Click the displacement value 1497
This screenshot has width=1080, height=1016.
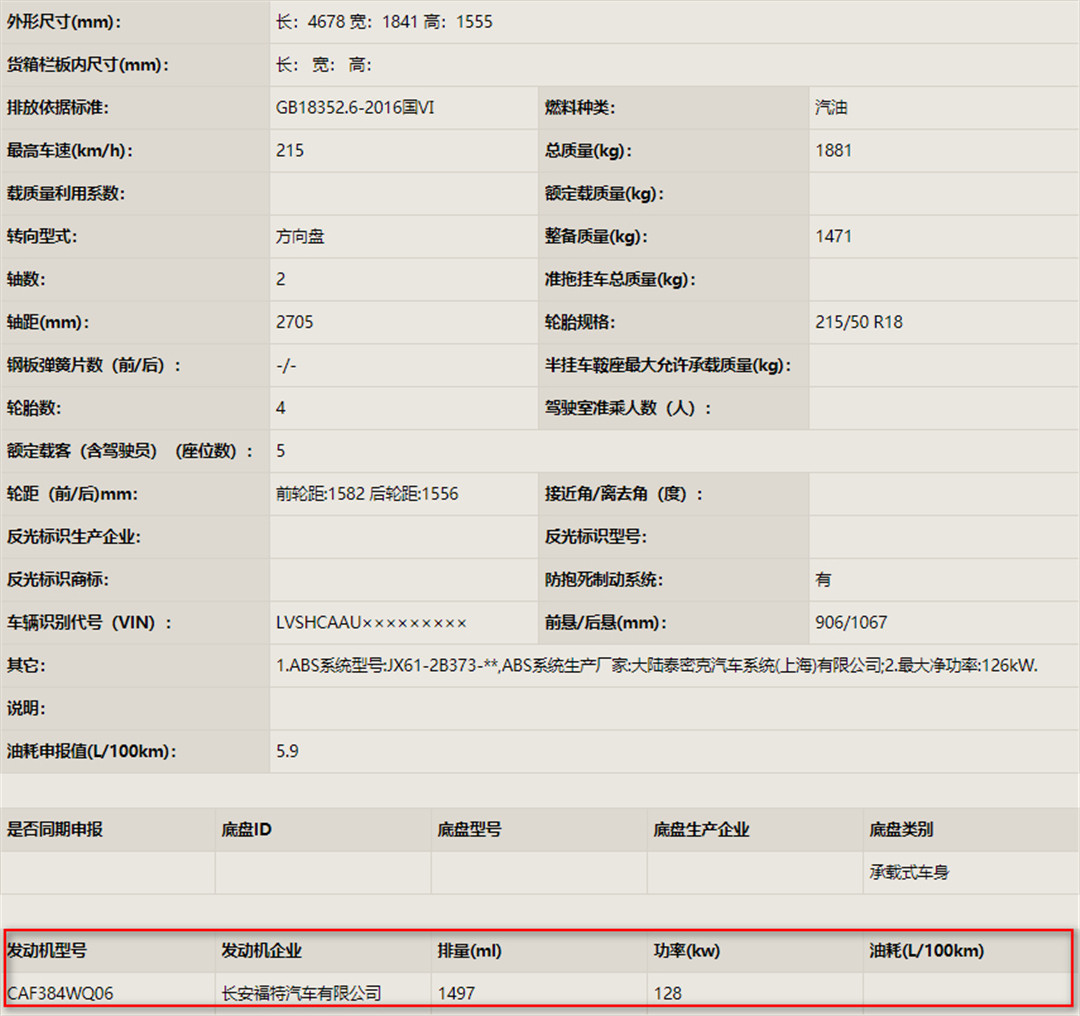[x=456, y=993]
